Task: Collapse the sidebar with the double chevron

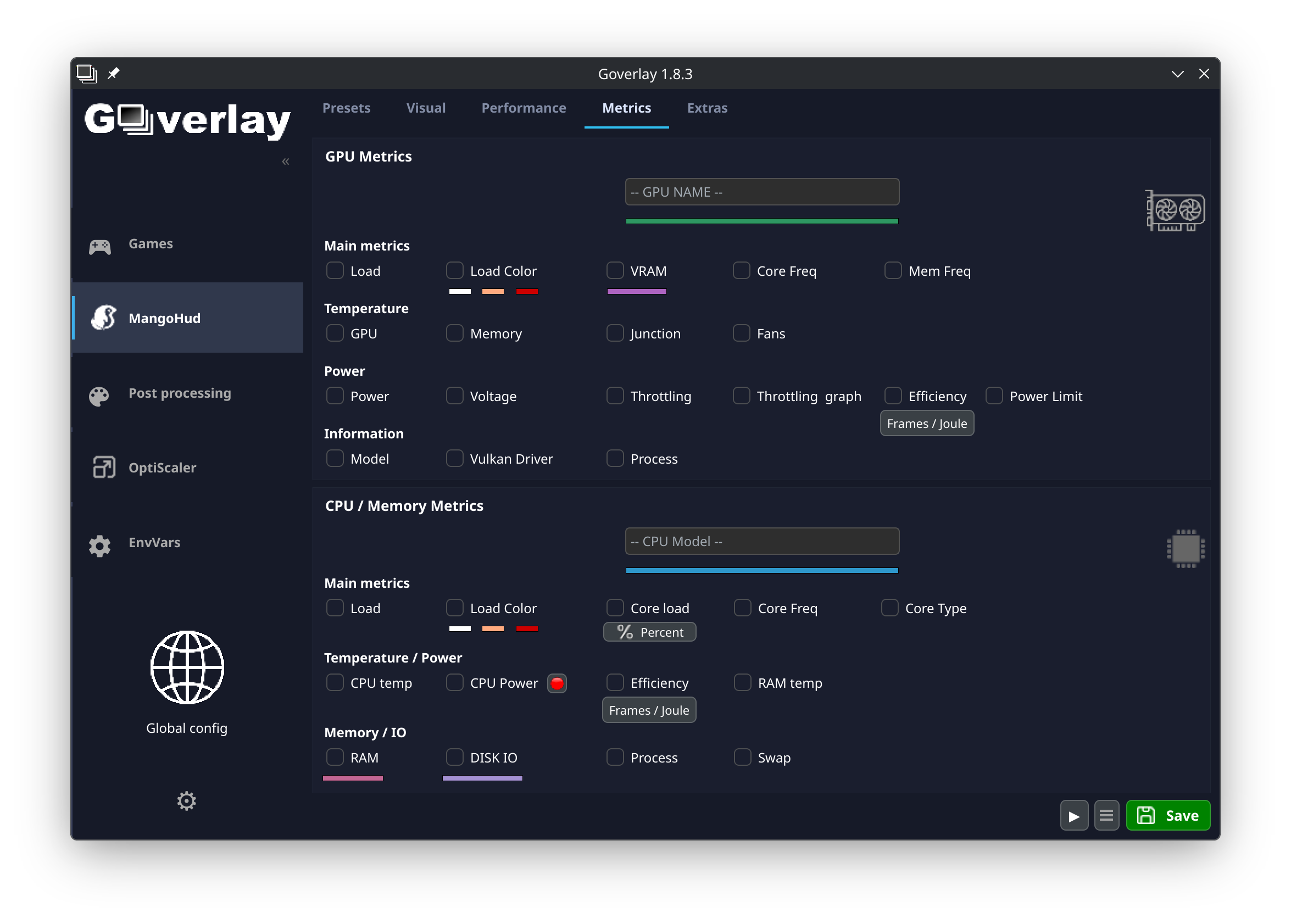Action: click(x=286, y=162)
